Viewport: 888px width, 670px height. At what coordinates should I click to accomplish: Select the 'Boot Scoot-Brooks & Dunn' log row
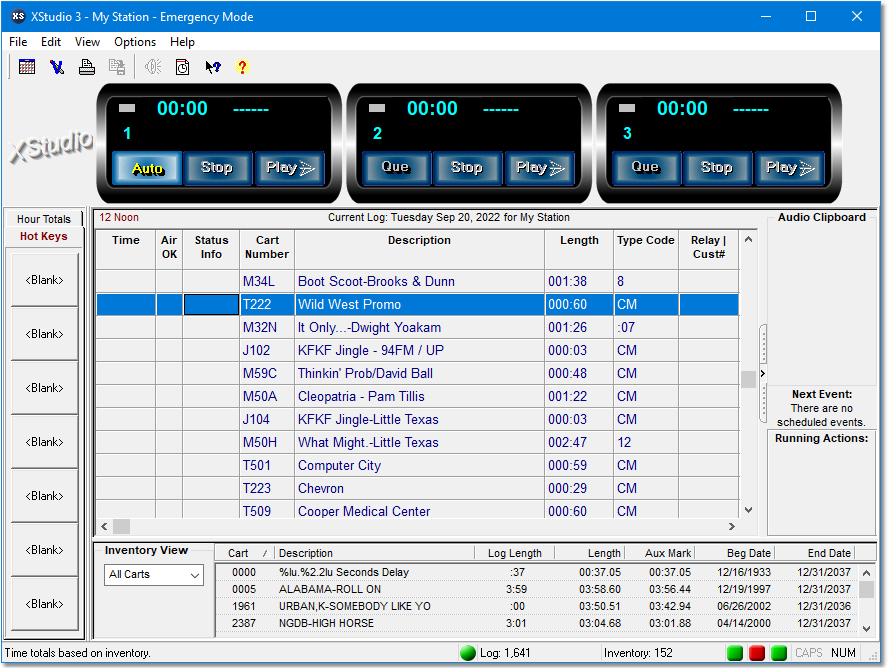click(417, 281)
